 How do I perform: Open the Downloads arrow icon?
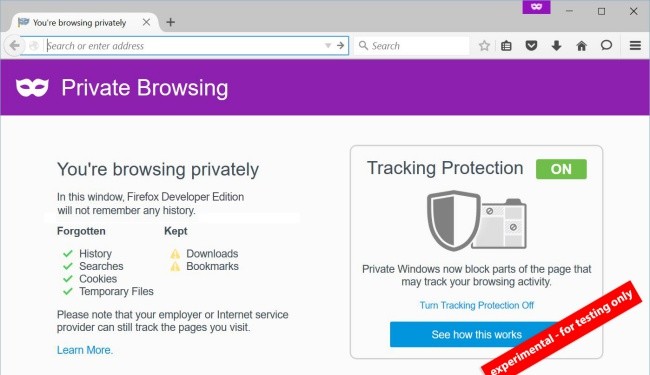click(556, 46)
